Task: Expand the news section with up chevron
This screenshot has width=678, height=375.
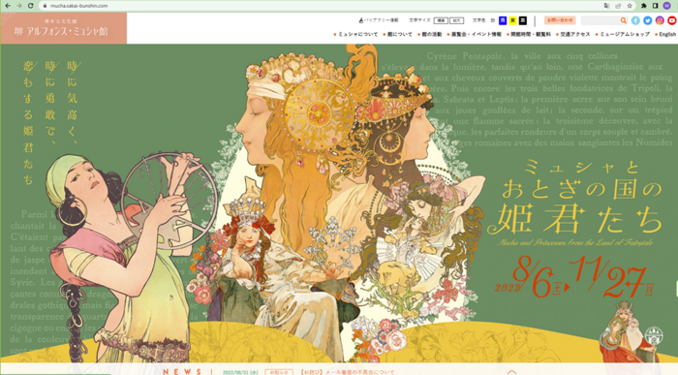Action: coord(512,372)
